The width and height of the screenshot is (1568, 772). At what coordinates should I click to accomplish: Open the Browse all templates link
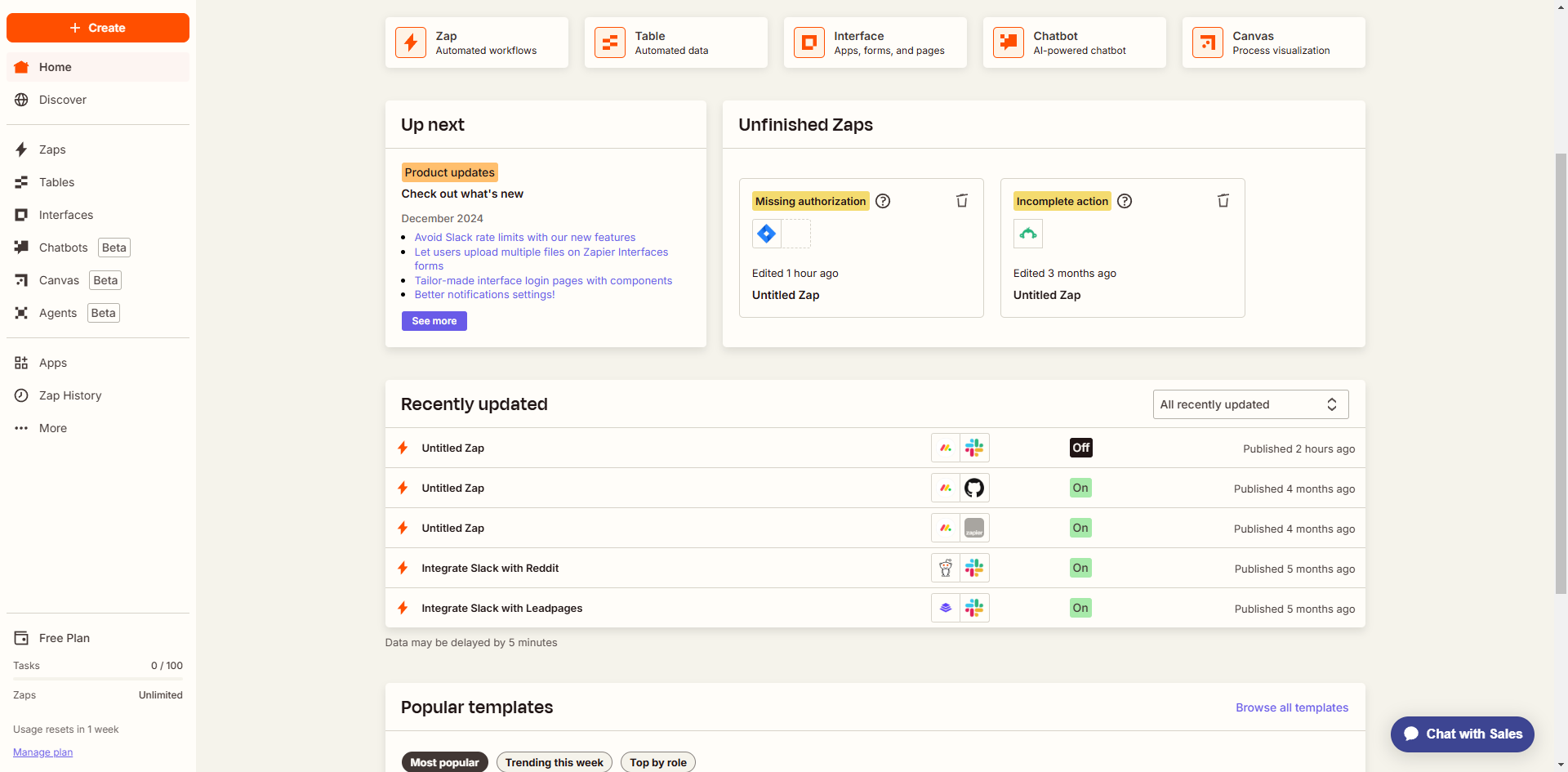point(1292,707)
